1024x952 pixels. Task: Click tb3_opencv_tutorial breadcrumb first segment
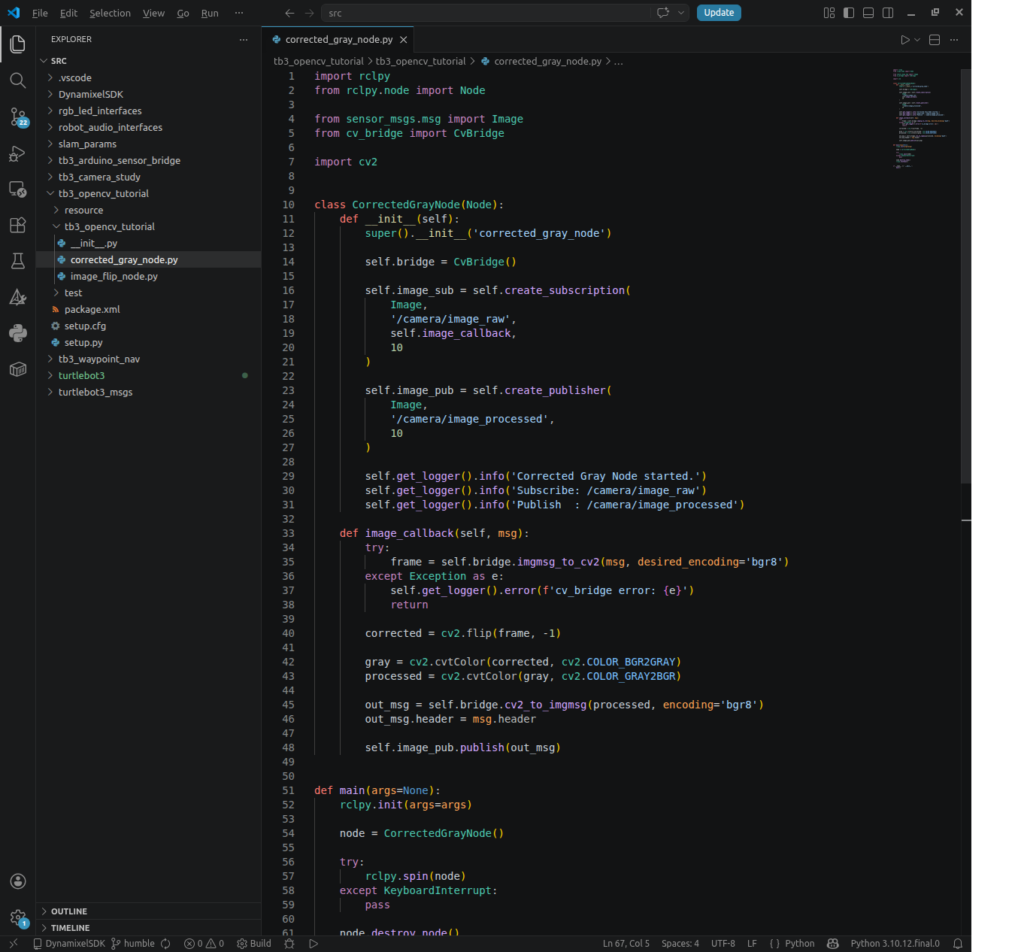pos(318,61)
